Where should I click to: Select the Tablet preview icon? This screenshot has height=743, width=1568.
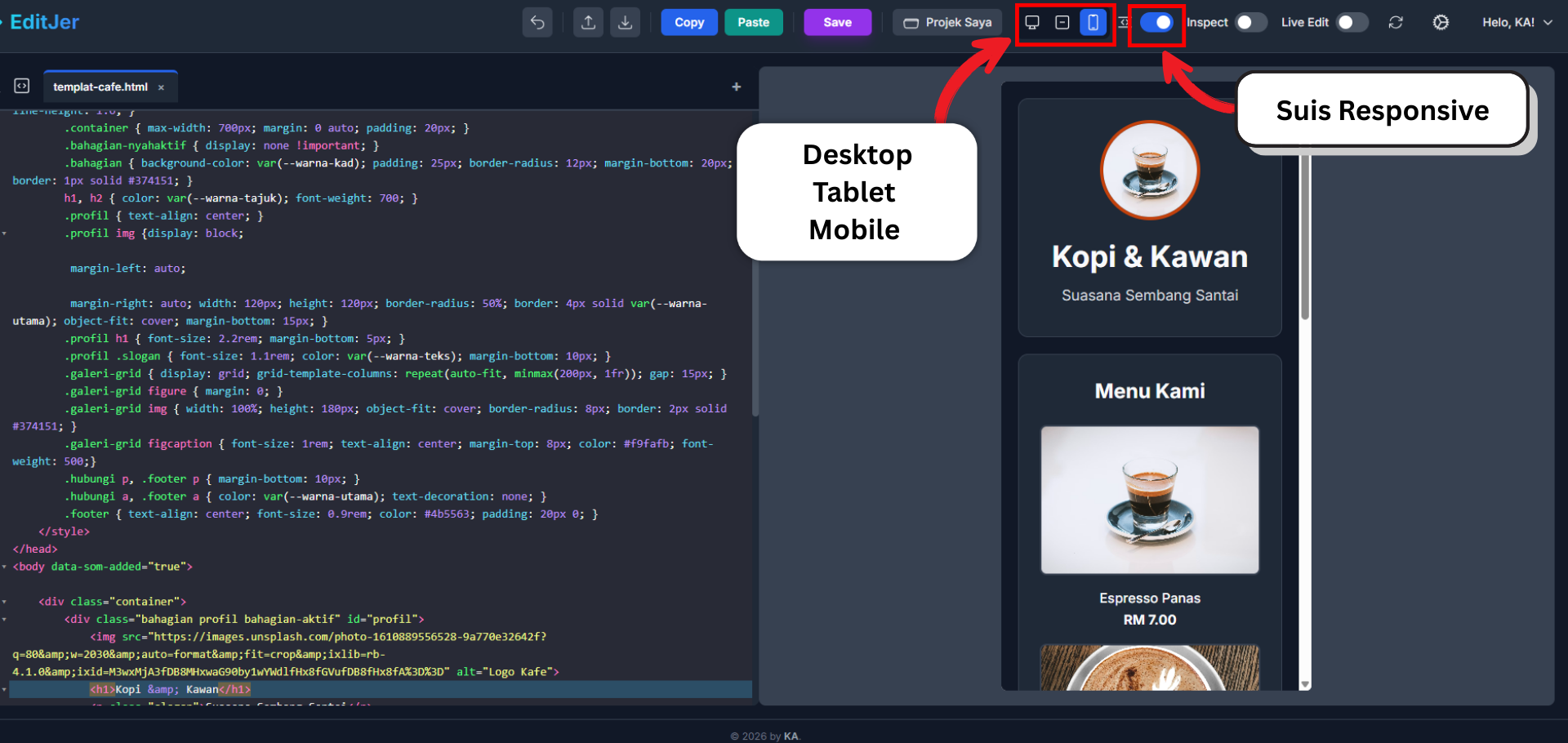(1062, 23)
